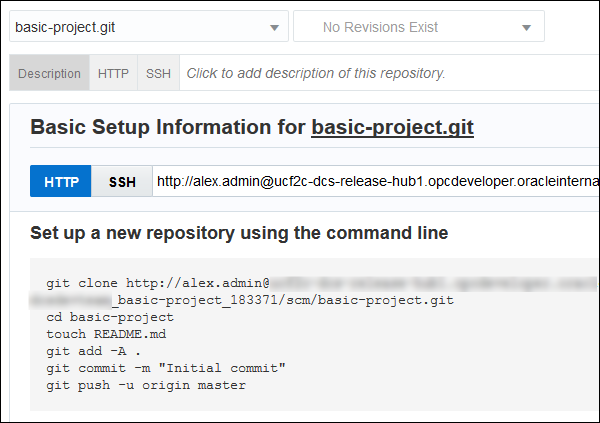Open the basic-project.git repository selector
Image resolution: width=600 pixels, height=423 pixels.
click(x=140, y=27)
